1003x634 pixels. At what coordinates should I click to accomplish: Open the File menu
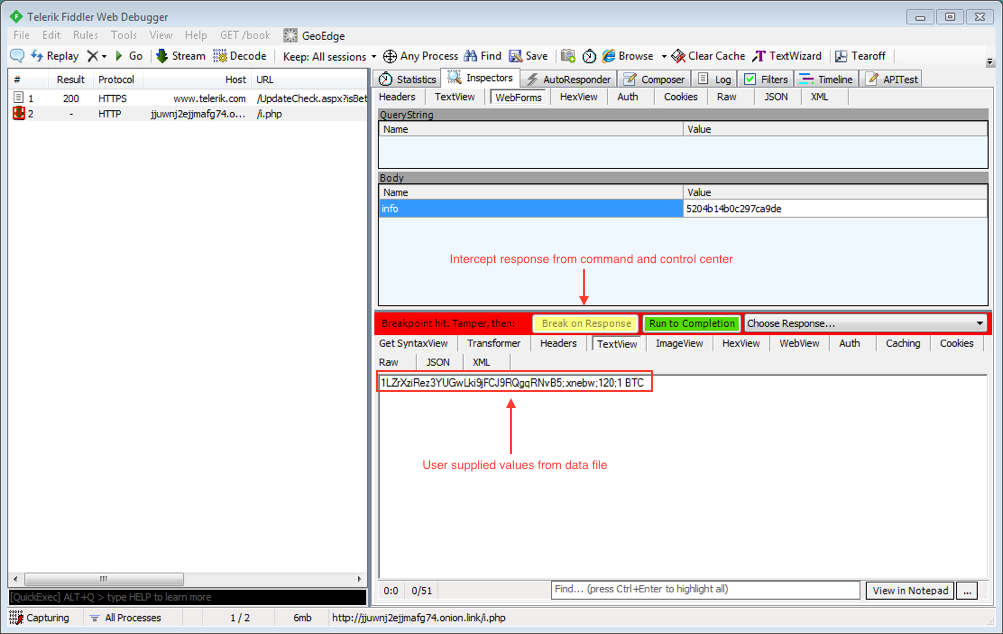(x=21, y=35)
